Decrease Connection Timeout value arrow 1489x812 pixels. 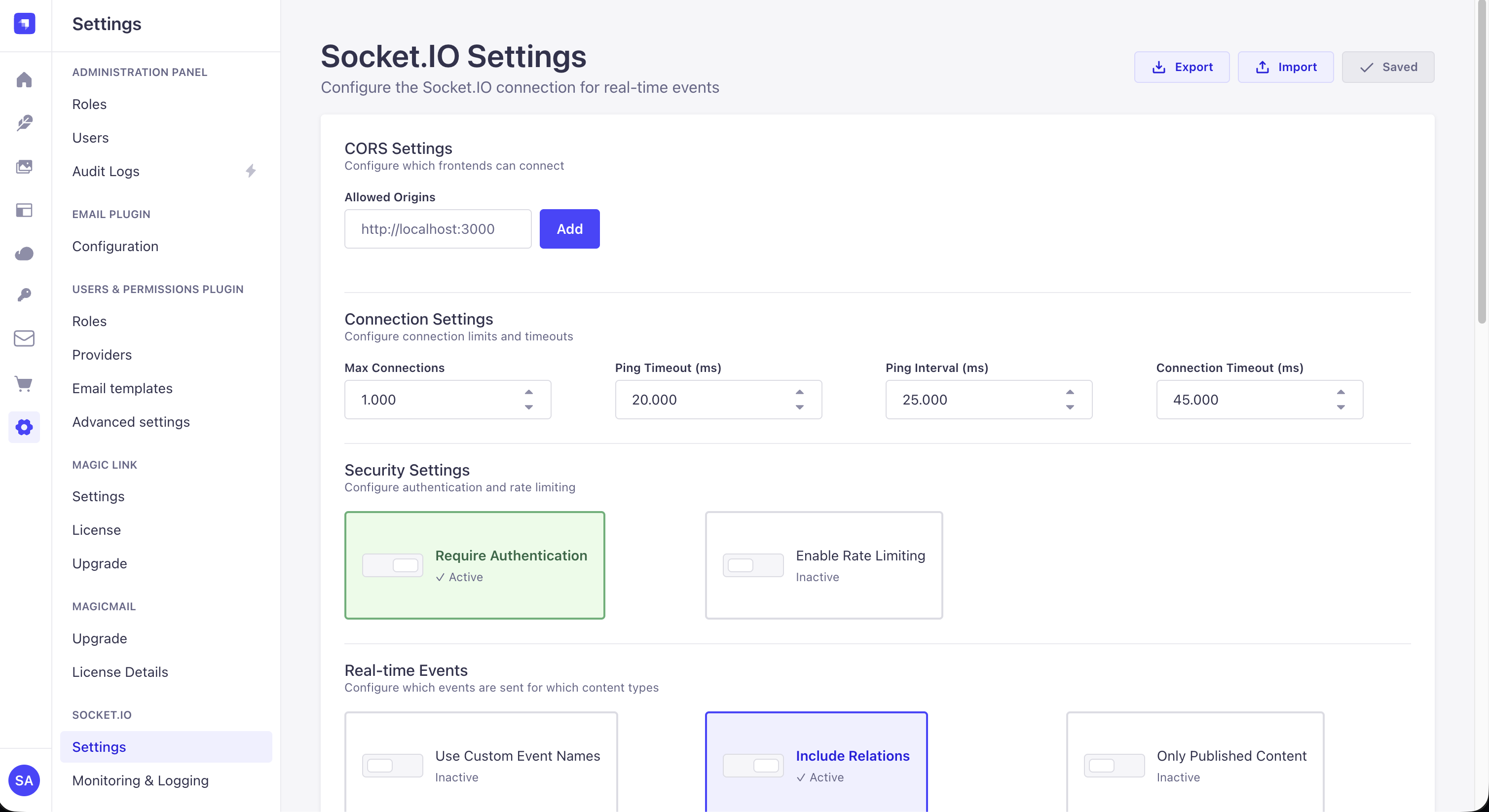click(1340, 407)
